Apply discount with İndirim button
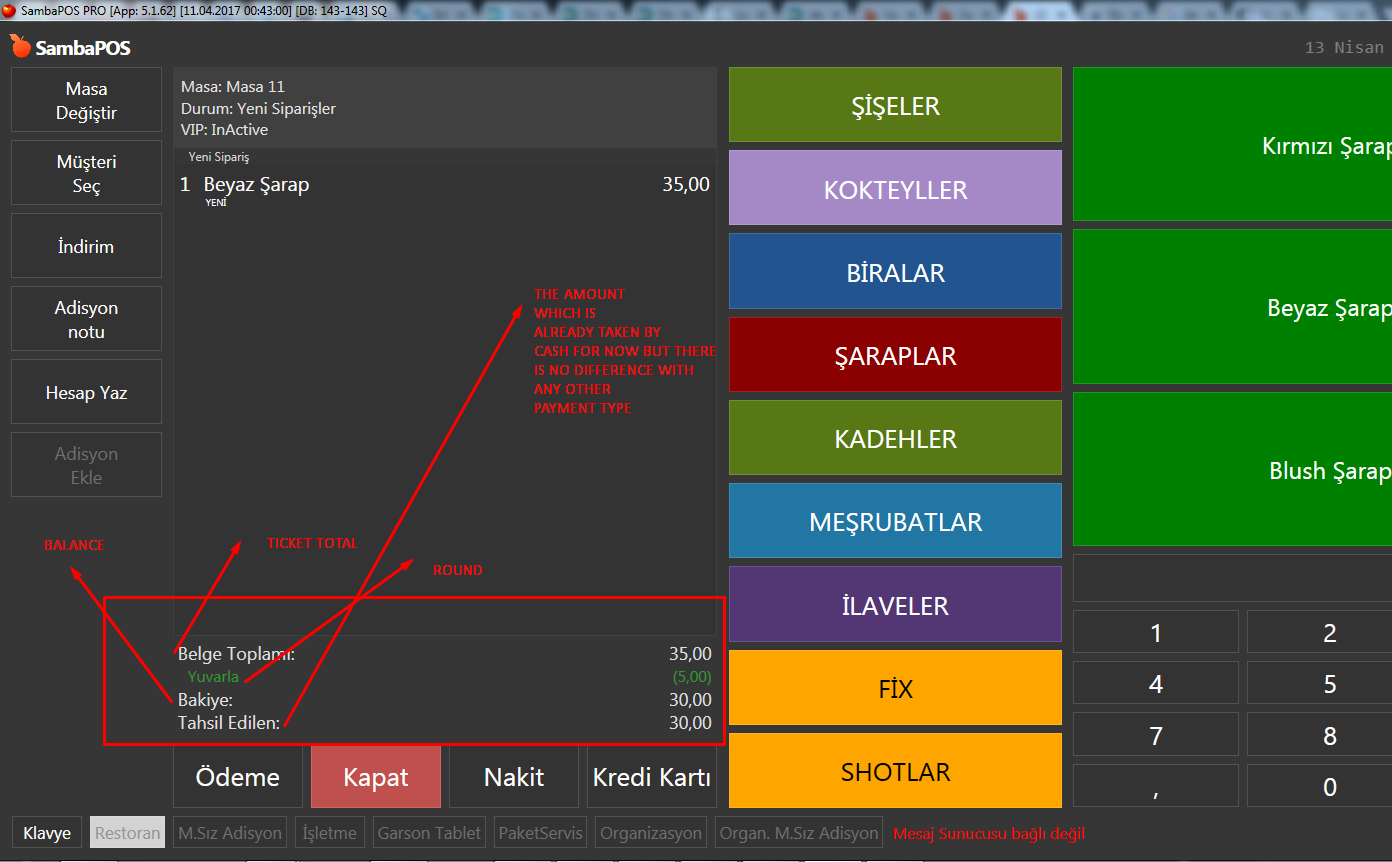The width and height of the screenshot is (1392, 862). click(86, 246)
